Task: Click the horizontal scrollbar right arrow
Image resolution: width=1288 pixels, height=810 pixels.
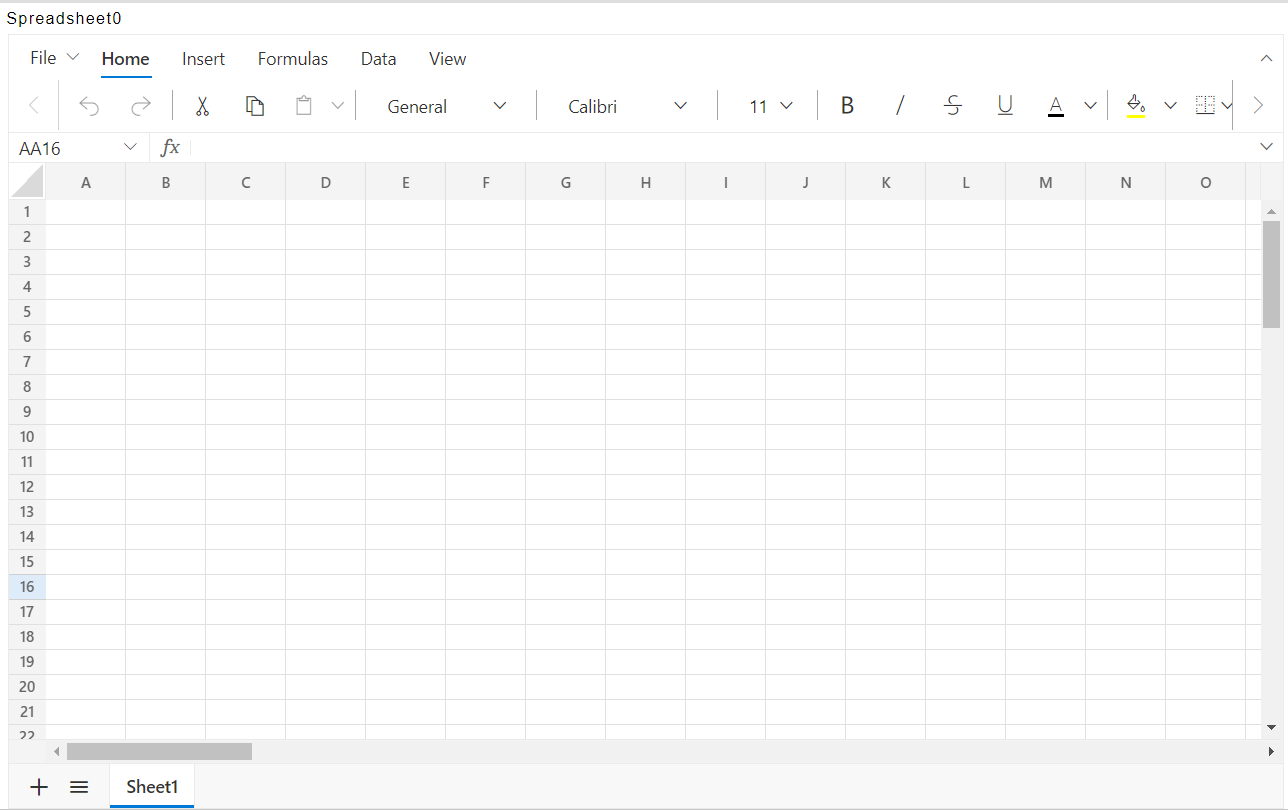Action: coord(1271,751)
